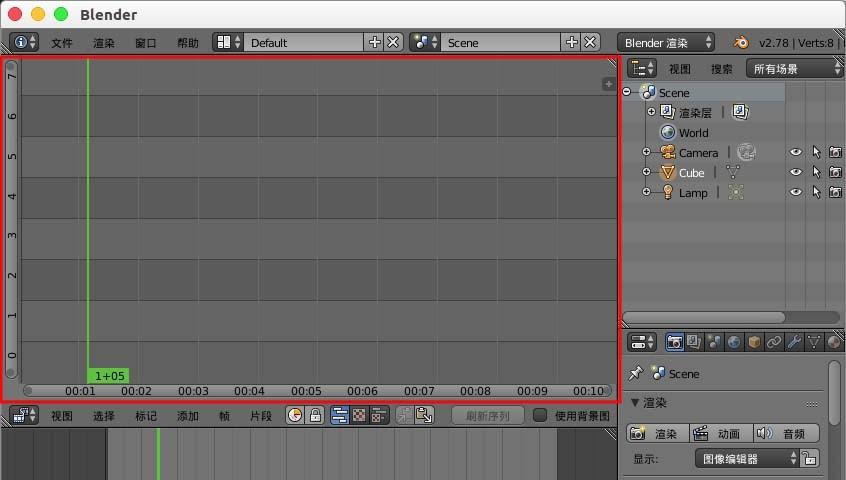Click the sequencer horizontal zoom scrollbar
Viewport: 846px width, 480px height.
[x=317, y=390]
